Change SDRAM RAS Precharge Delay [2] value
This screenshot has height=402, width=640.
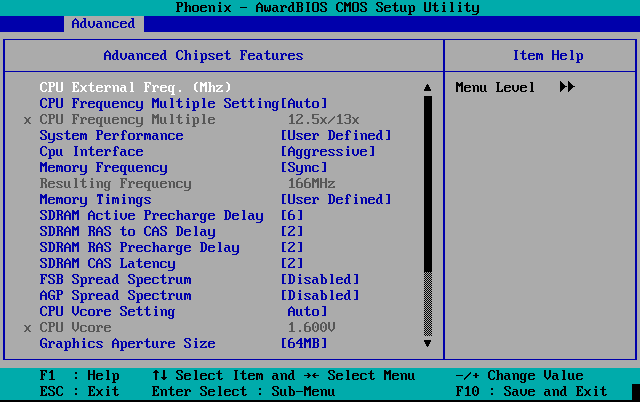pyautogui.click(x=292, y=247)
